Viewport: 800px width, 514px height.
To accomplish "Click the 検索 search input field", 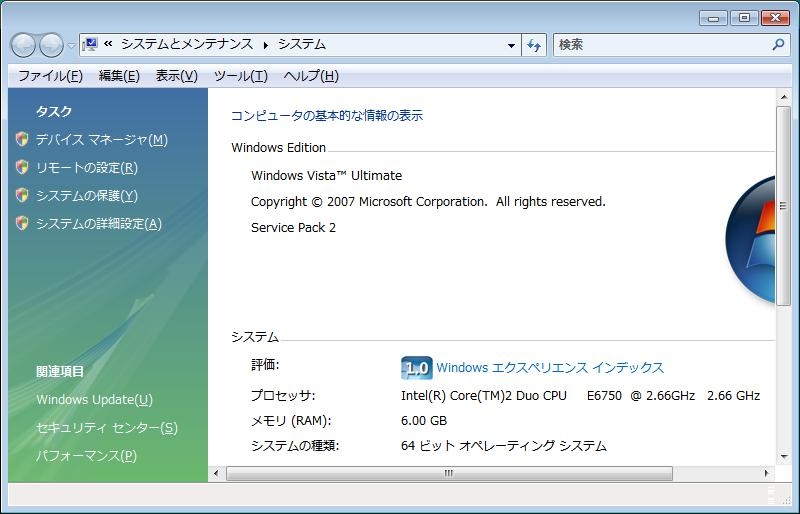I will (661, 45).
